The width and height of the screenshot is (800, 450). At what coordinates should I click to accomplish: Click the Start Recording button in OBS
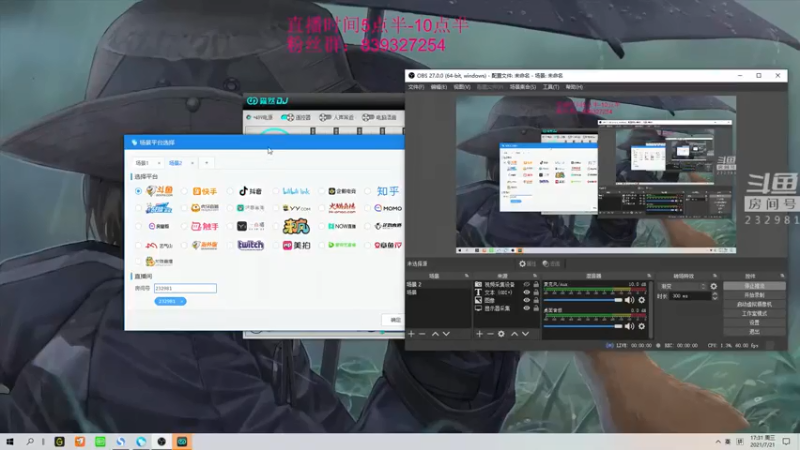tap(754, 295)
